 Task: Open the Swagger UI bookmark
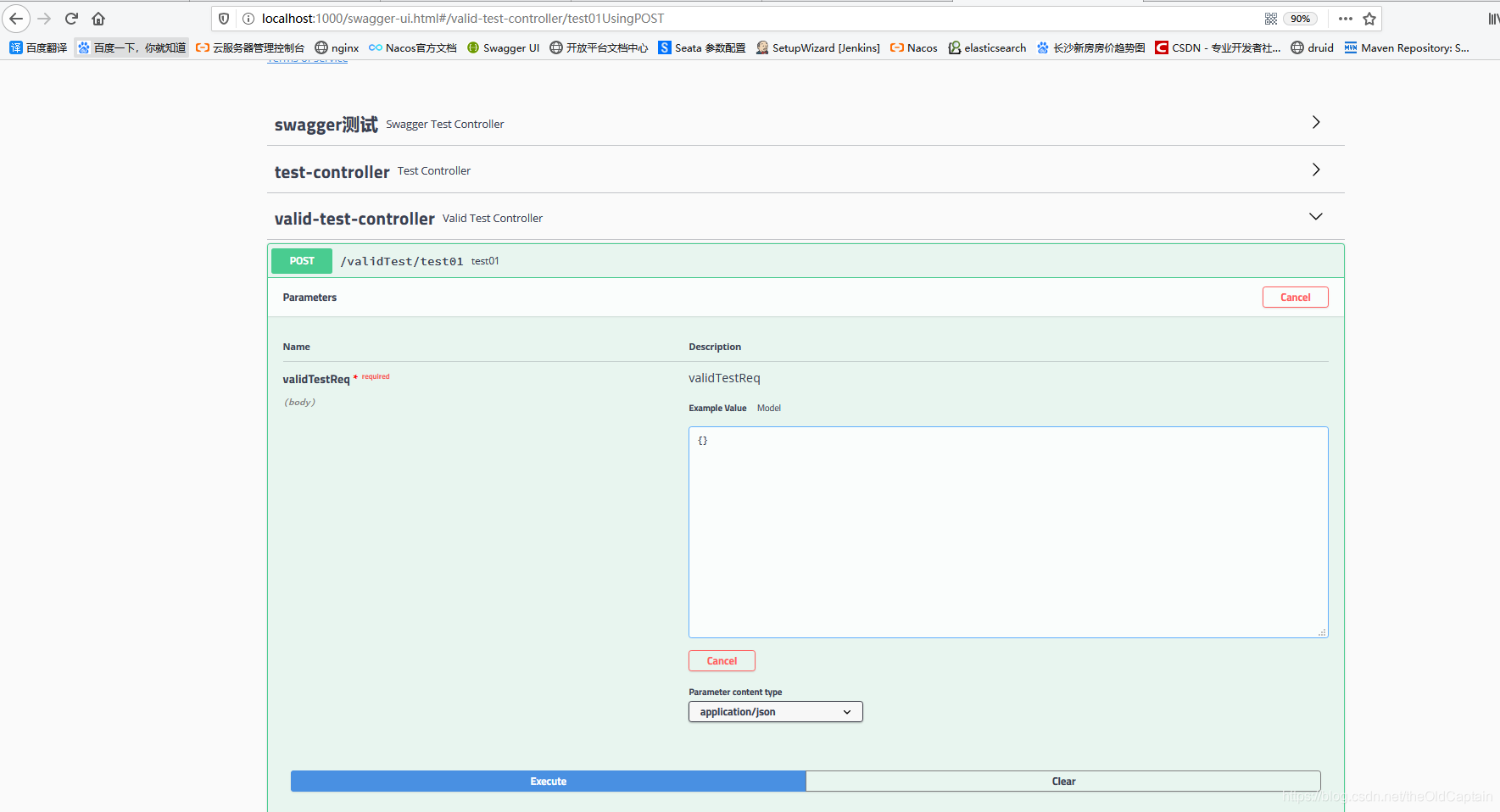click(x=503, y=47)
